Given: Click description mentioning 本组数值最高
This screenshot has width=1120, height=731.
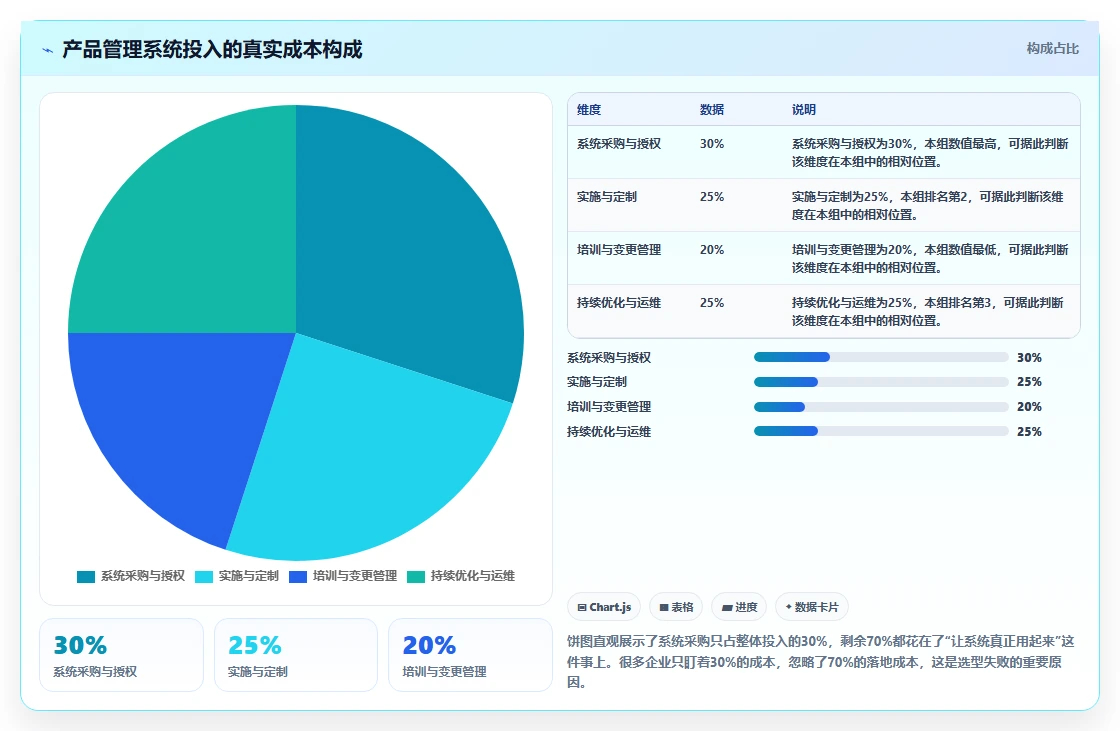Looking at the screenshot, I should (x=930, y=152).
